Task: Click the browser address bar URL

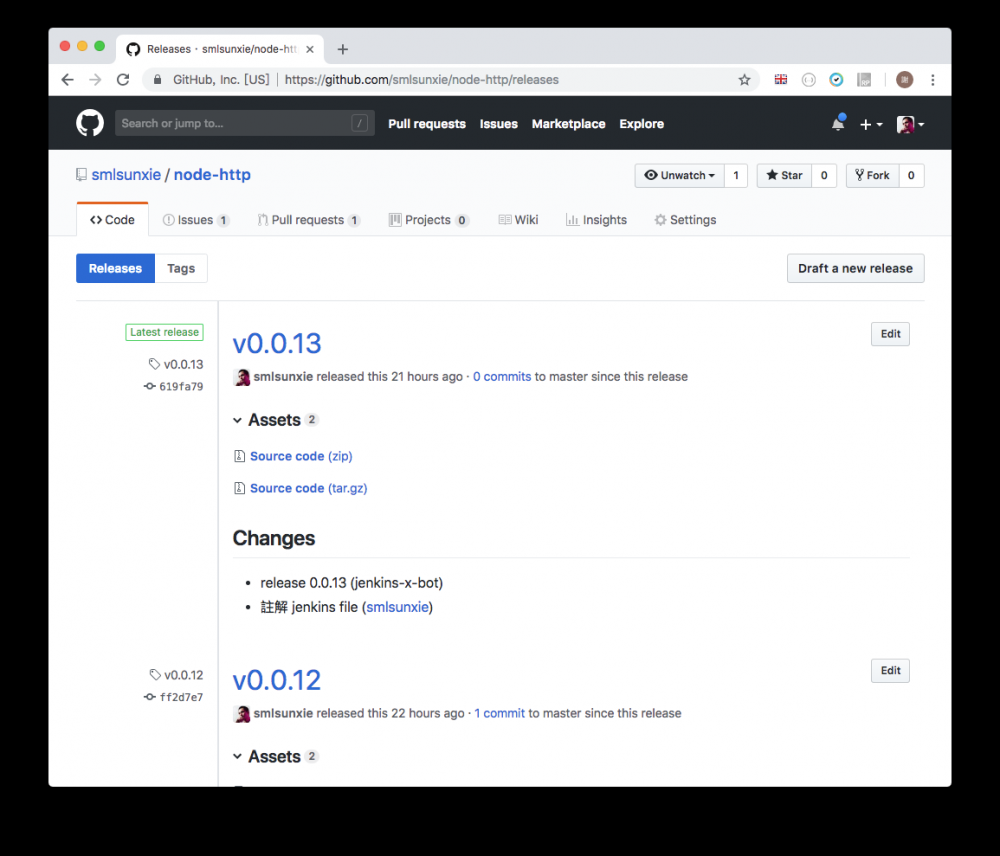Action: [x=422, y=80]
